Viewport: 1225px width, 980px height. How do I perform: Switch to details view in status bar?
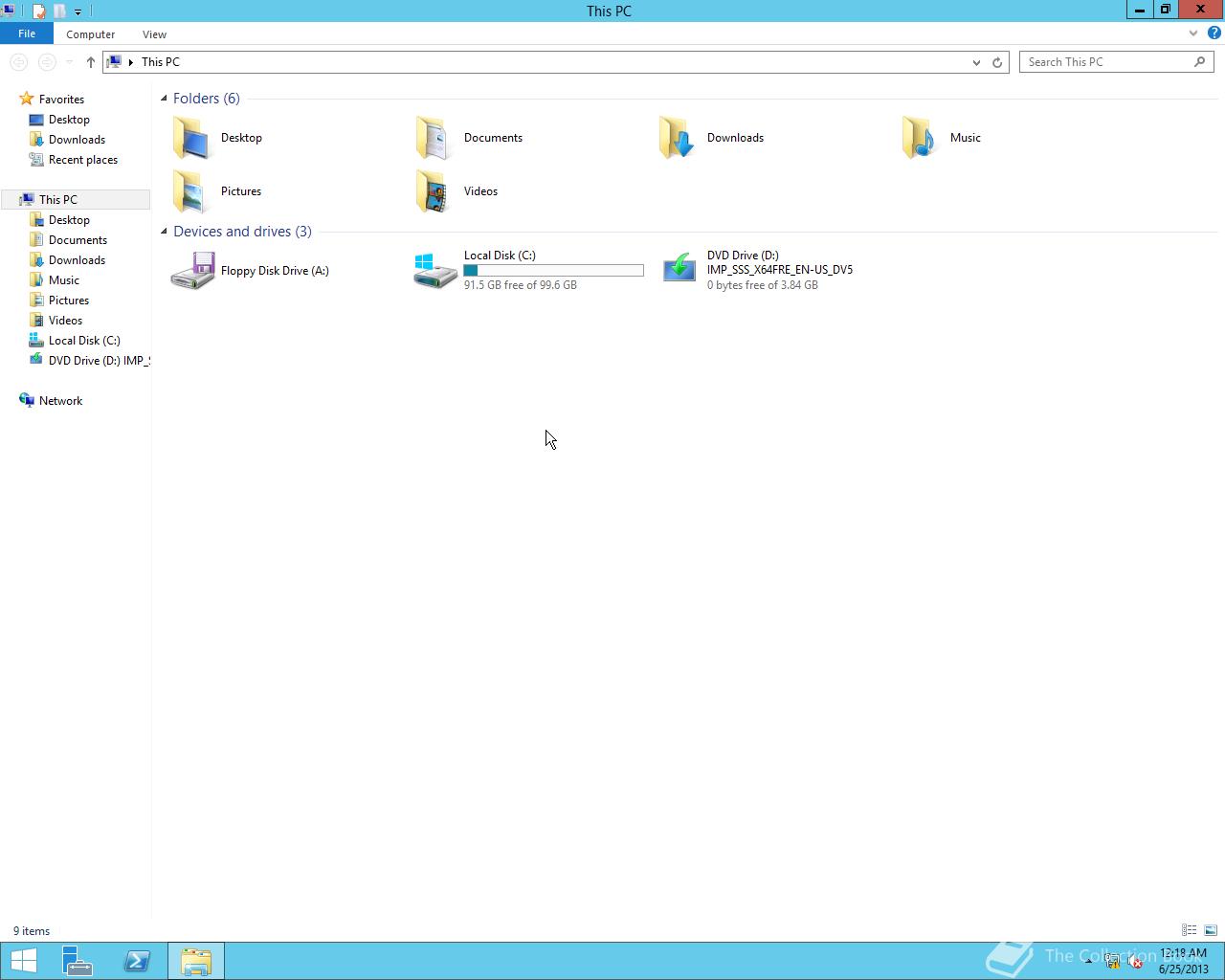click(1189, 930)
